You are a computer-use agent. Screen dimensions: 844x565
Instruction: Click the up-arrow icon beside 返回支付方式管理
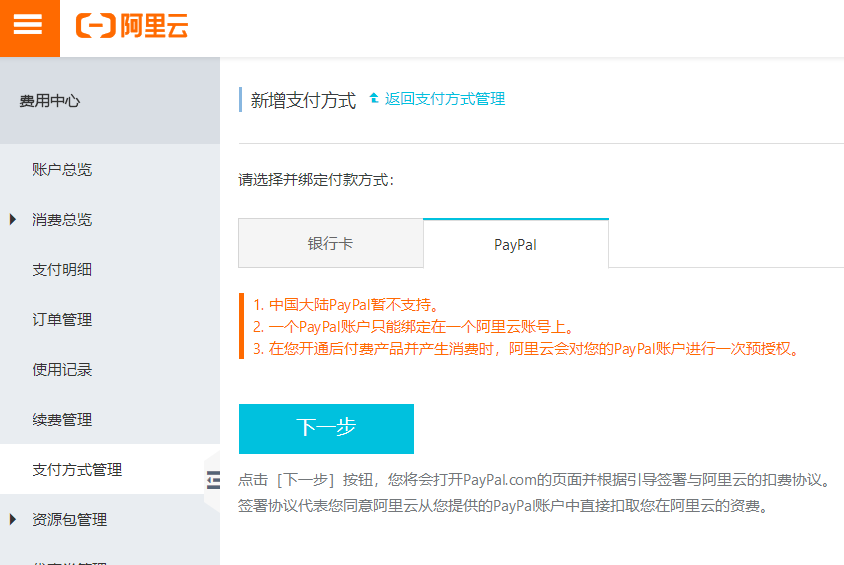(x=374, y=98)
